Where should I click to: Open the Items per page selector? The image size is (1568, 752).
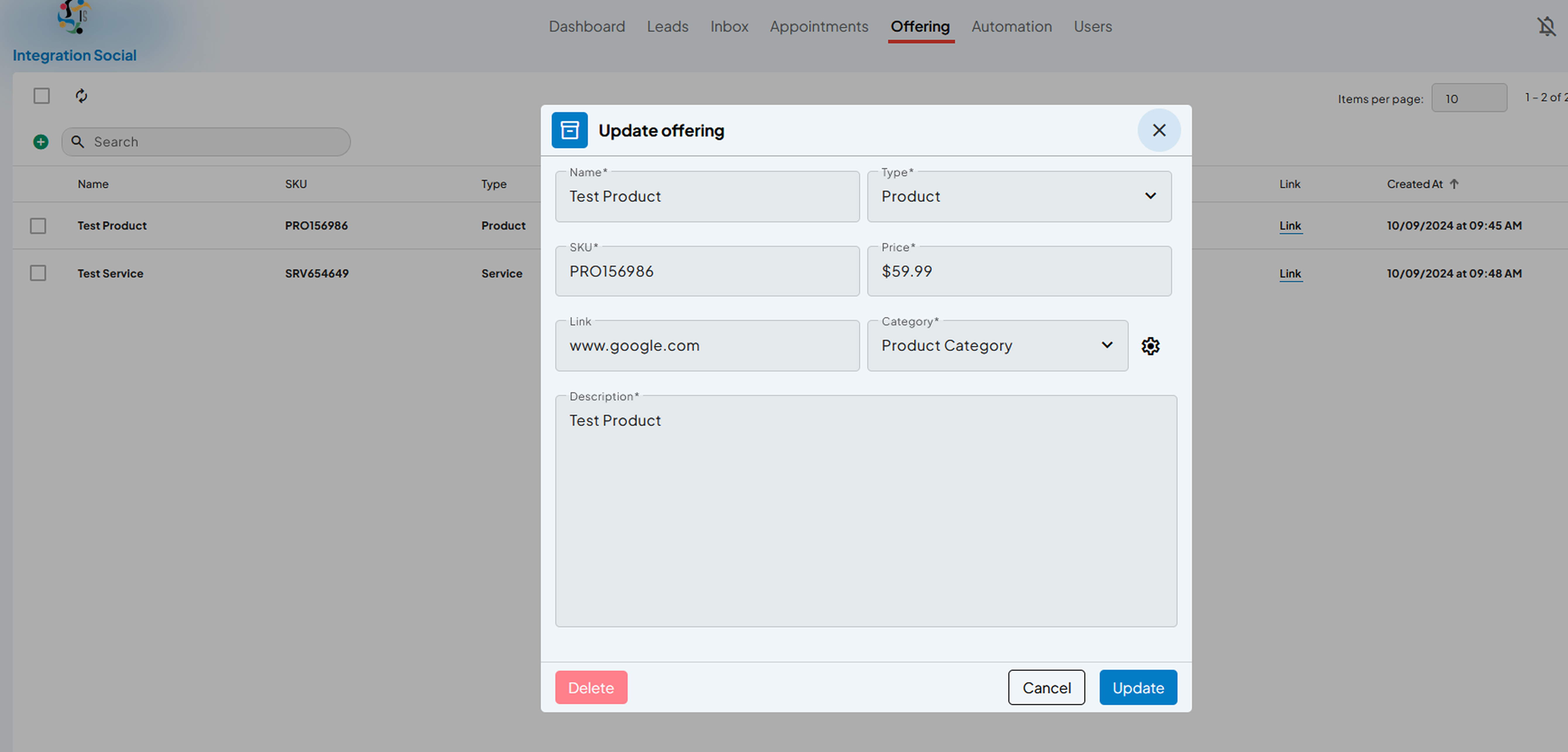(1469, 98)
